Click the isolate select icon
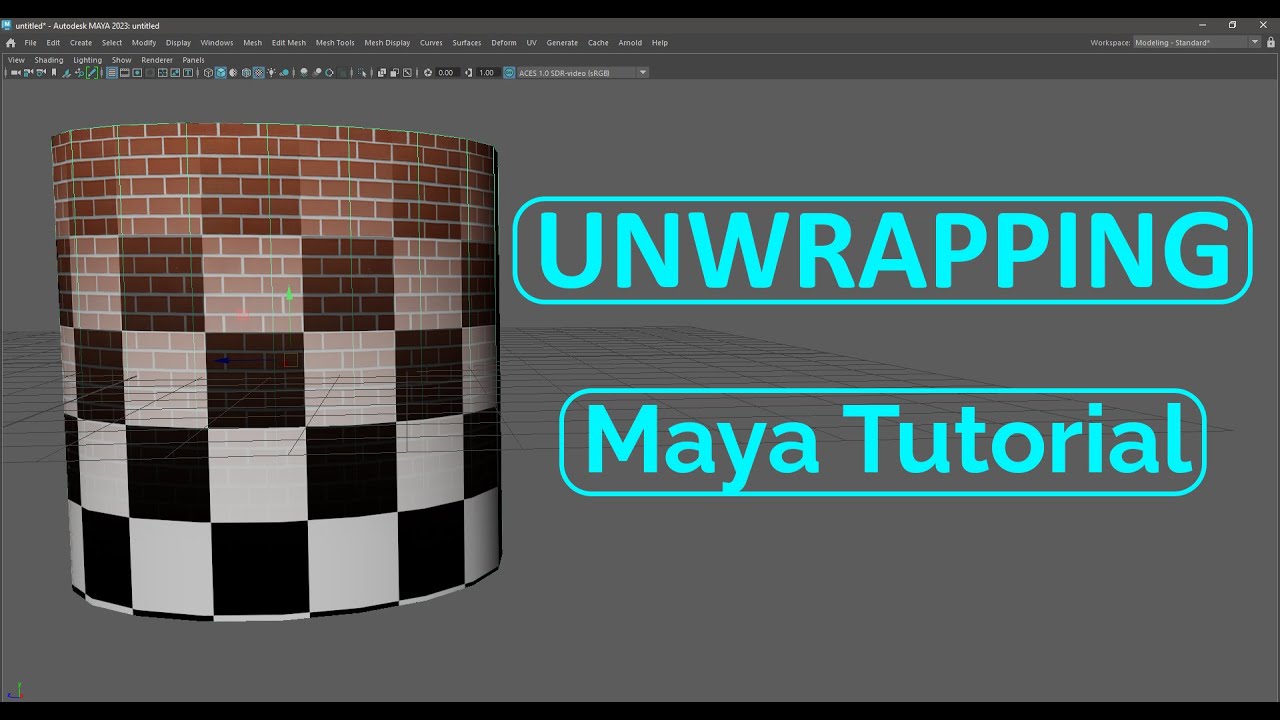 click(362, 72)
